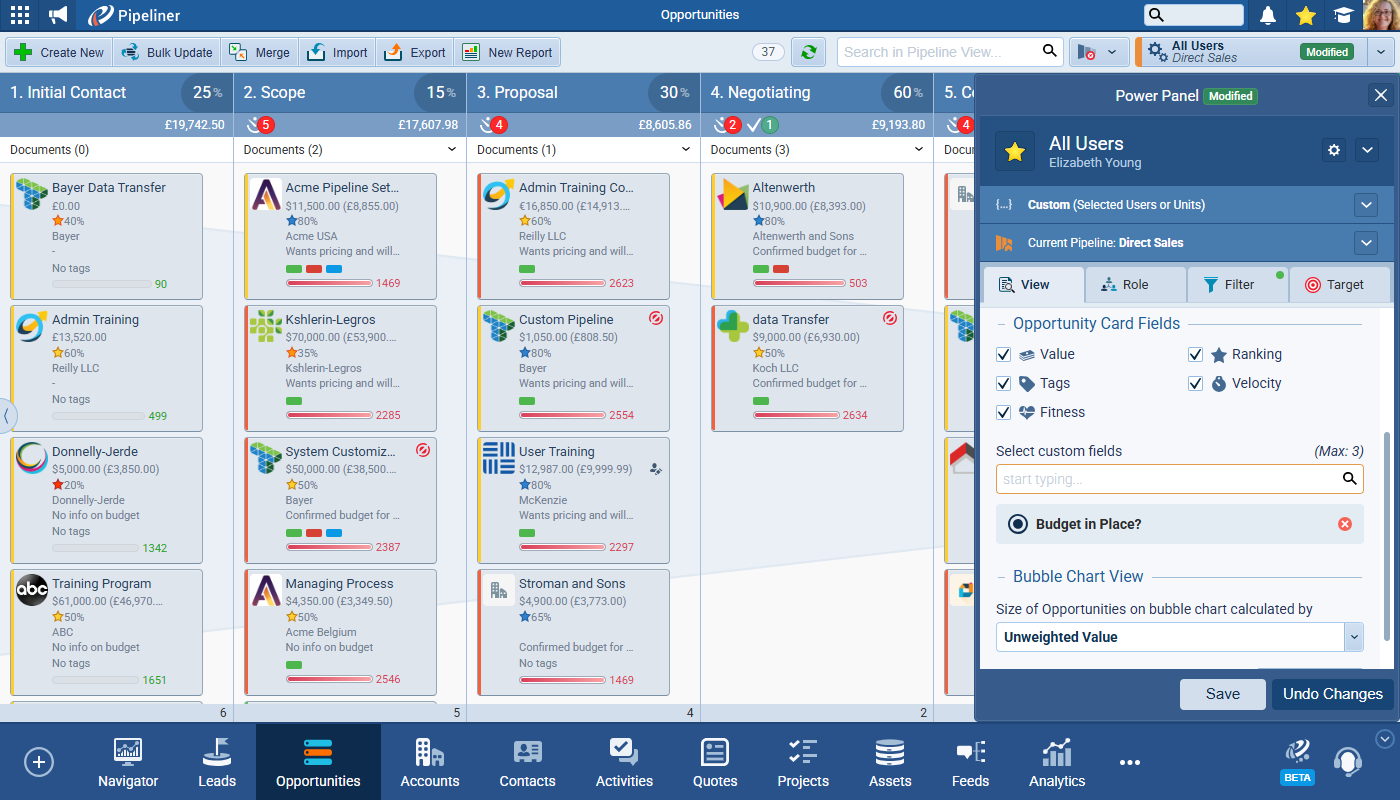Click the Select custom fields search box

(x=1170, y=479)
